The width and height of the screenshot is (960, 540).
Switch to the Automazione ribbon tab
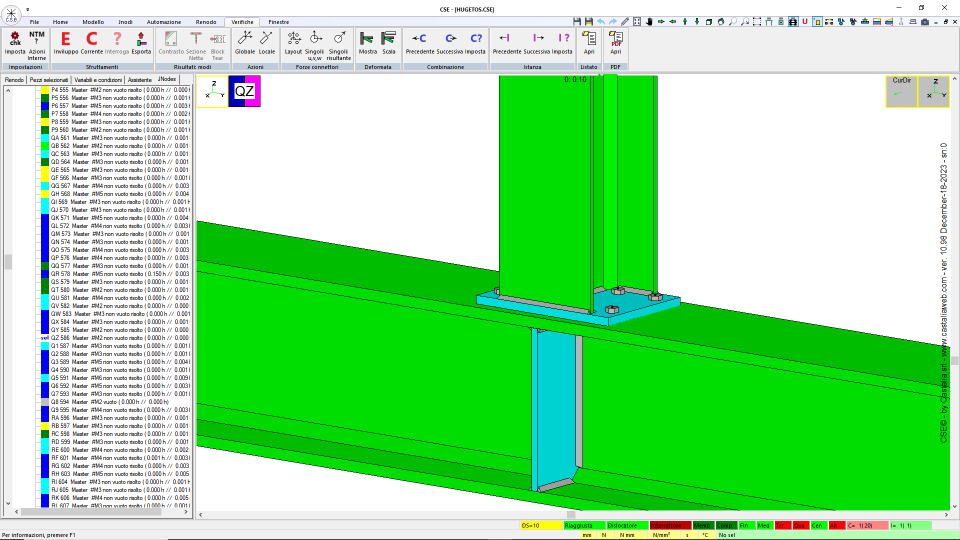coord(163,22)
